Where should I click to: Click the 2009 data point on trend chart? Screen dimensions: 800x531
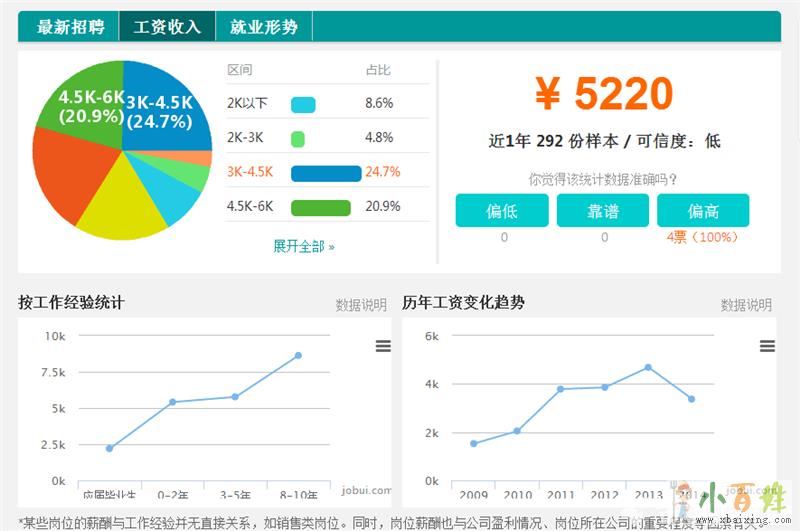[x=473, y=443]
